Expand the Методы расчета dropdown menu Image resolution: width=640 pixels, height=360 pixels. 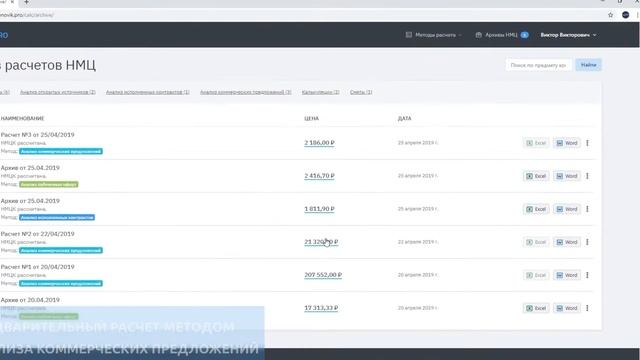click(x=434, y=35)
